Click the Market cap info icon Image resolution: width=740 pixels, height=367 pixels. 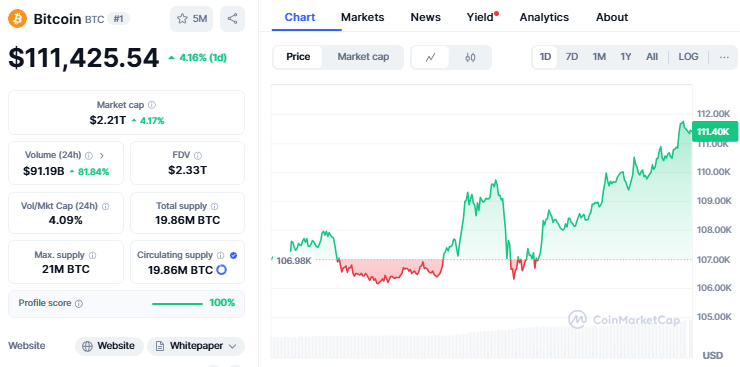tap(152, 105)
